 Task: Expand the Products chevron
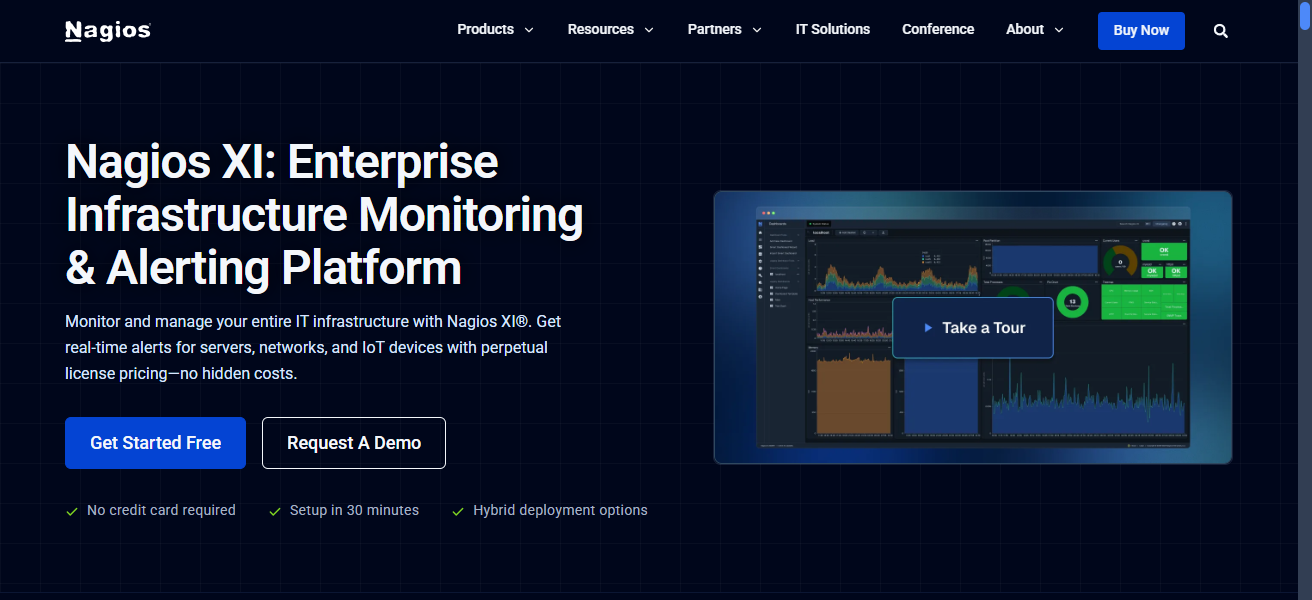click(x=529, y=30)
